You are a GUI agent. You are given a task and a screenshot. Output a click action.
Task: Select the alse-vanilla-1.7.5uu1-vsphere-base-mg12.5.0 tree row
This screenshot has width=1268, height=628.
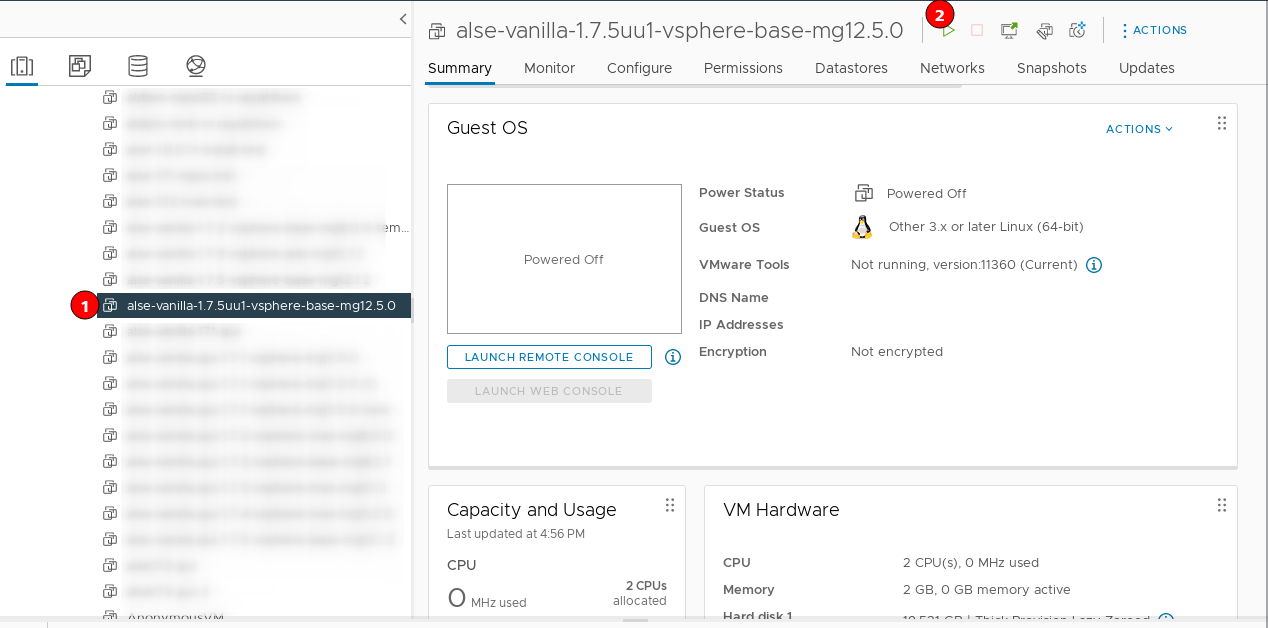(254, 305)
